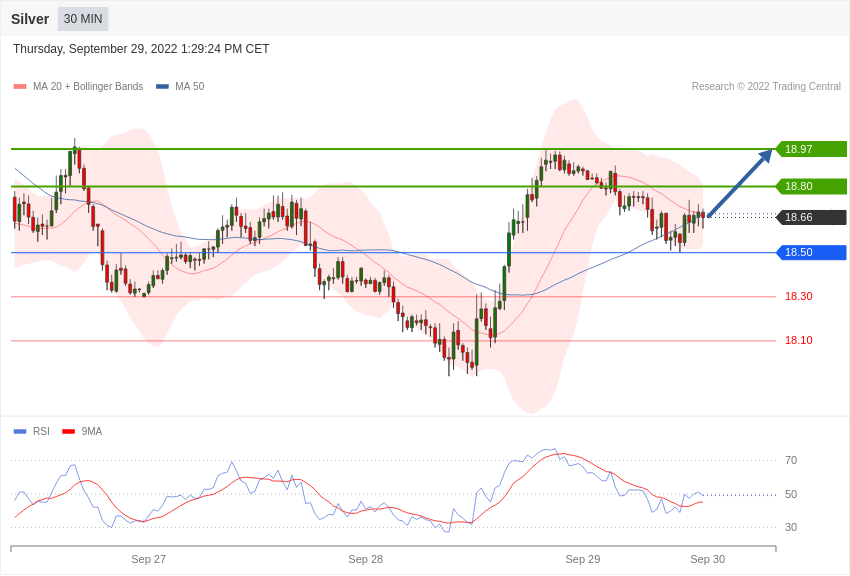The height and width of the screenshot is (576, 850).
Task: Click the MA 50 legend text
Action: pos(190,87)
